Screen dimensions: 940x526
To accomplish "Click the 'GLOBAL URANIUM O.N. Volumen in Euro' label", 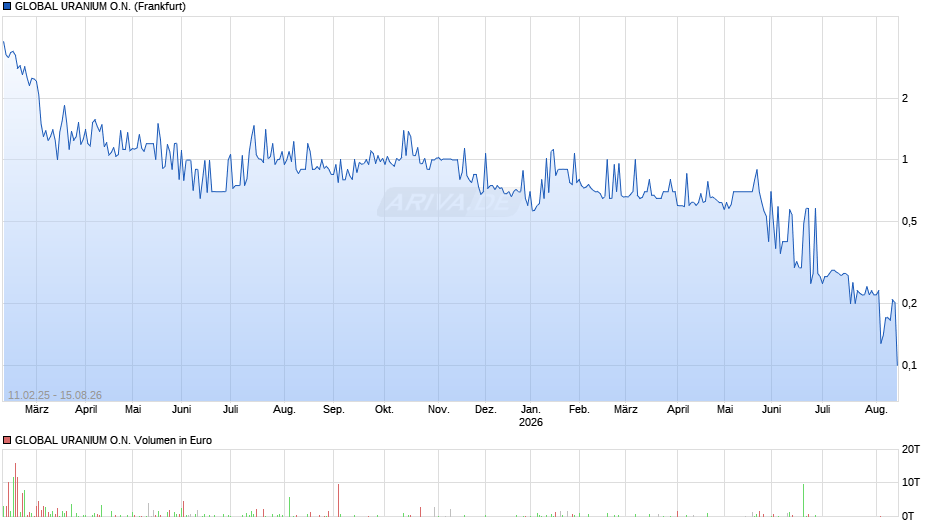I will click(x=113, y=440).
